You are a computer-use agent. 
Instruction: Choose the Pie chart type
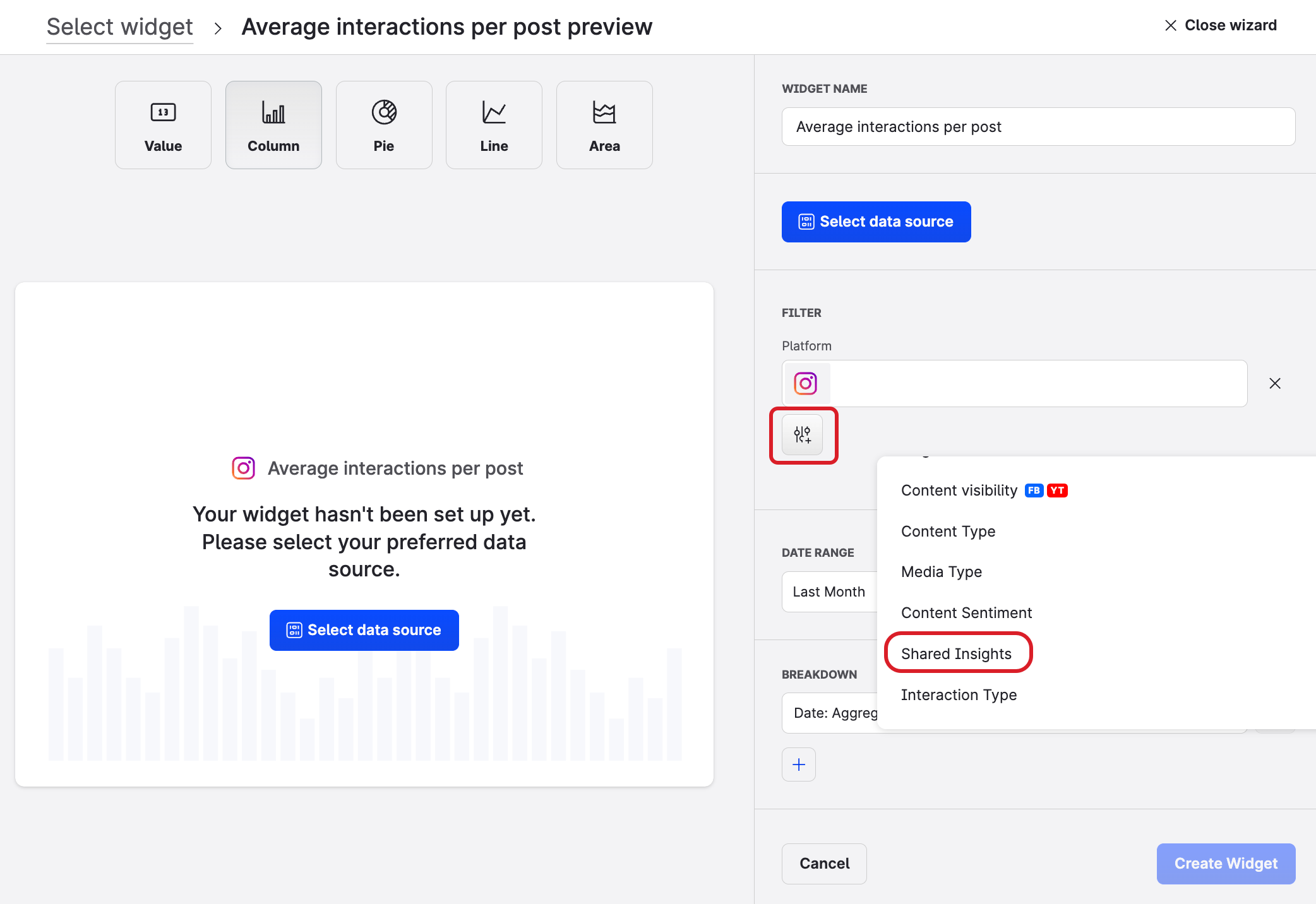tap(384, 125)
